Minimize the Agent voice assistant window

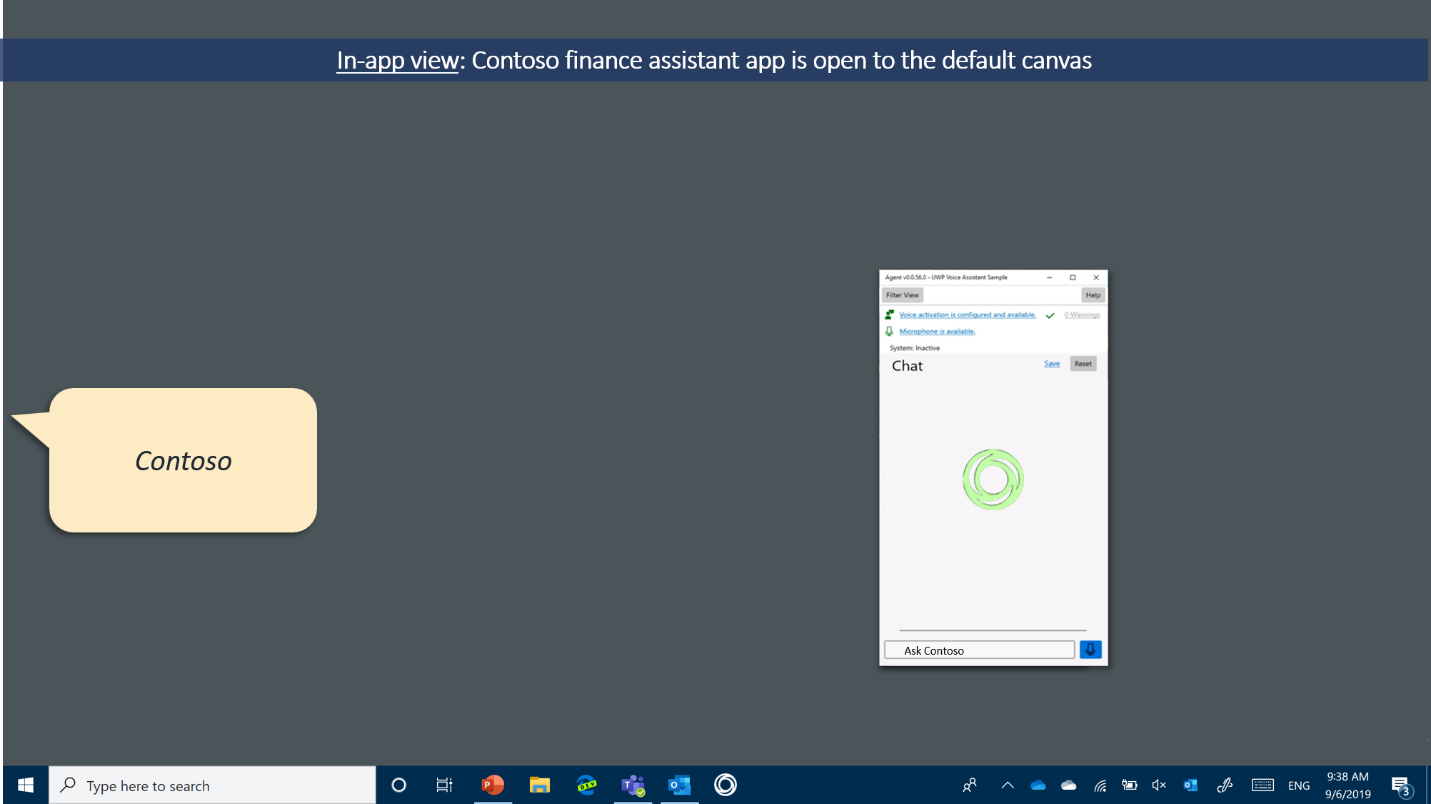click(1049, 277)
